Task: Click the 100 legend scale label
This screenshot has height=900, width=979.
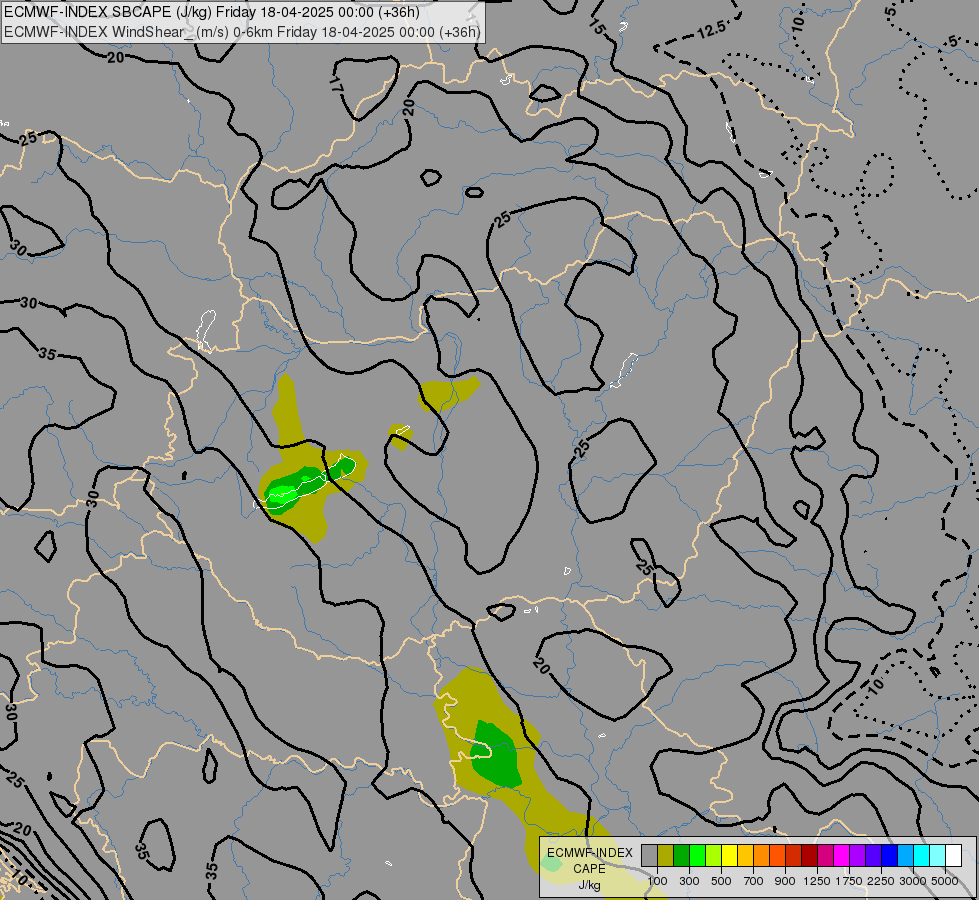Action: 657,881
